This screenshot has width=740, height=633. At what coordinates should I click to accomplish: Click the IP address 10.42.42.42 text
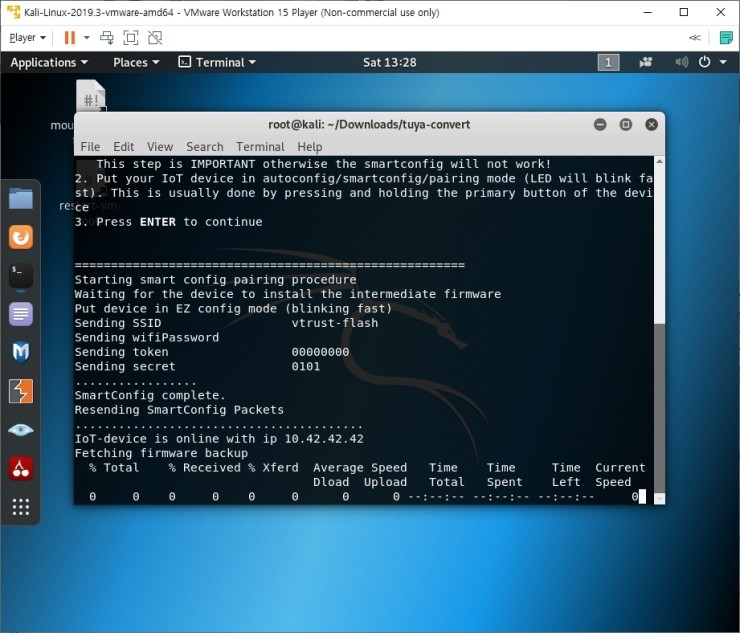point(324,439)
